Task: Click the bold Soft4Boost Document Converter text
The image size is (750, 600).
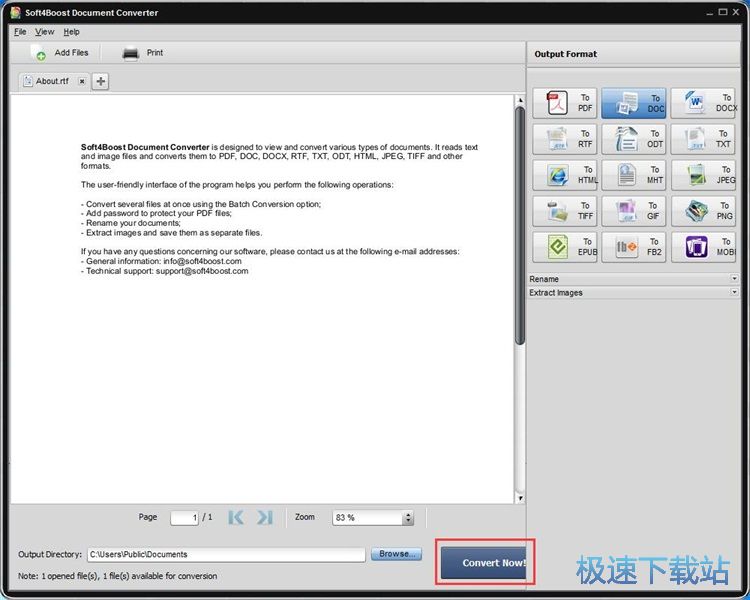Action: tap(145, 147)
